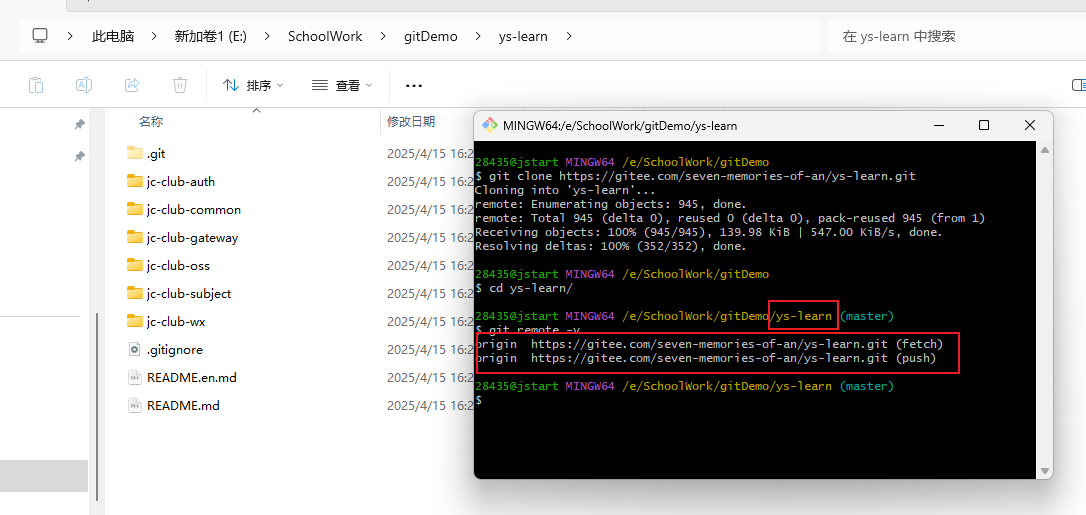Expand chevron after ys-learn in address bar
Screen dimensions: 1086x515
point(569,36)
